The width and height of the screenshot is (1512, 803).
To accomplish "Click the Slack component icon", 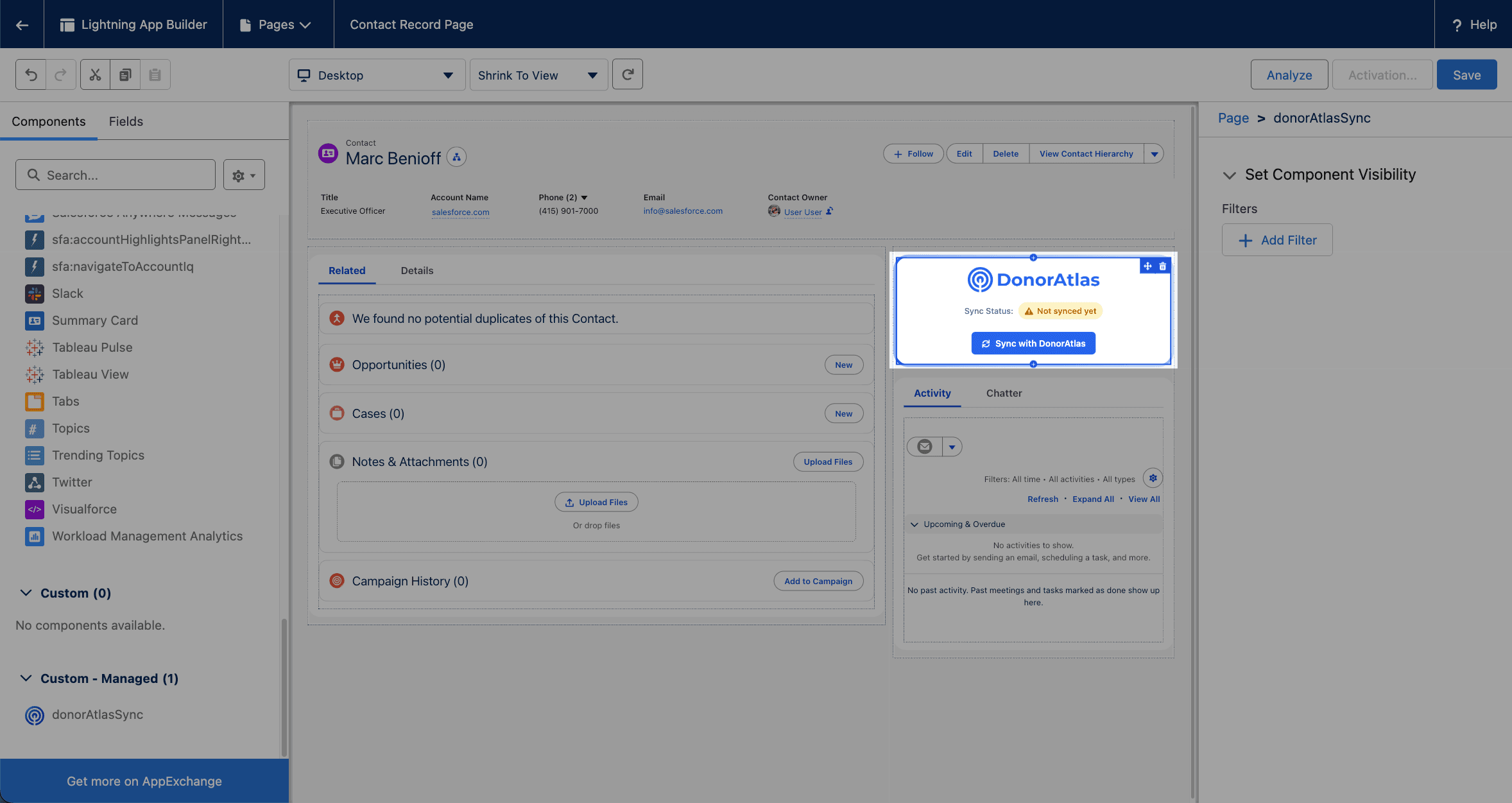I will pyautogui.click(x=34, y=293).
